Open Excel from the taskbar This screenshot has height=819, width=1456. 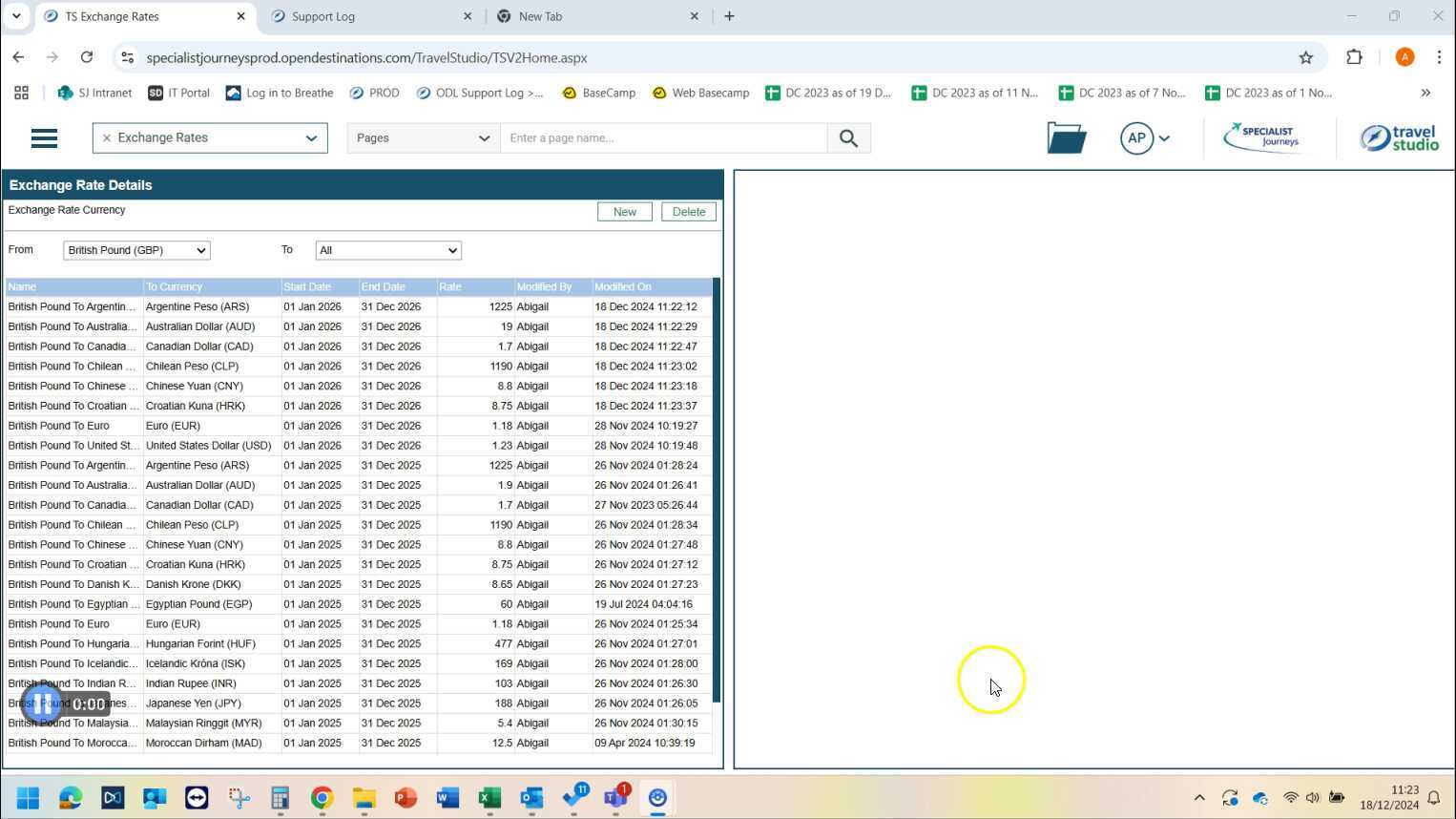tap(489, 798)
